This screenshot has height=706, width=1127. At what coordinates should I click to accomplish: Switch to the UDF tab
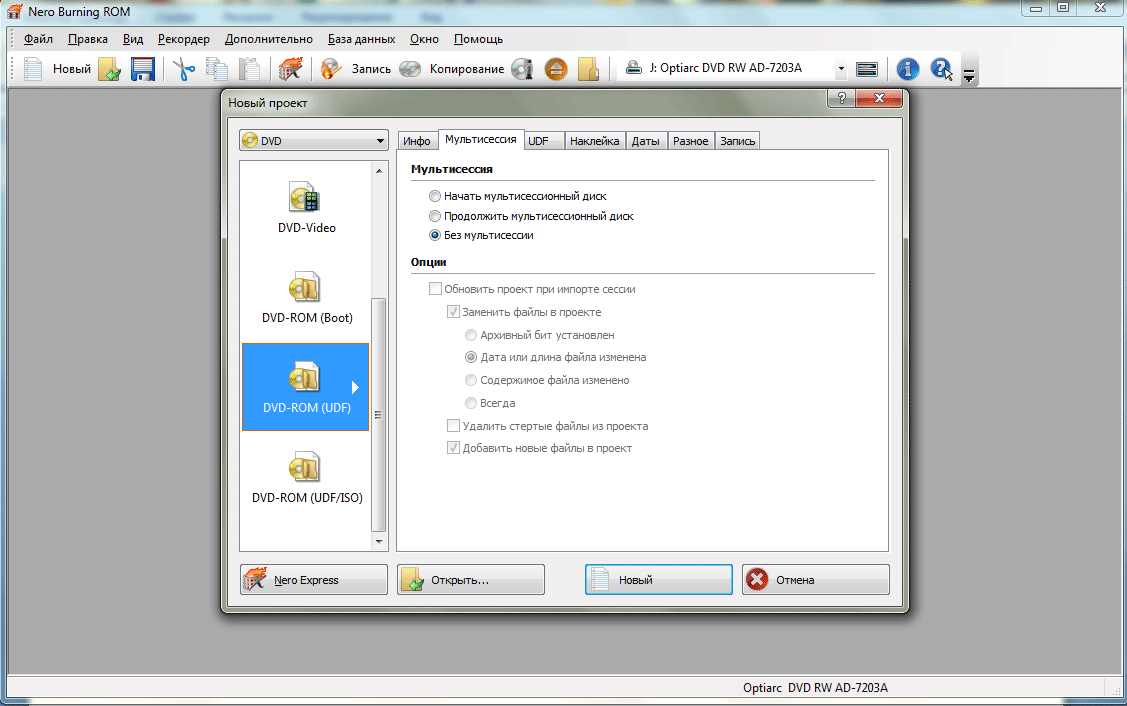pos(544,141)
